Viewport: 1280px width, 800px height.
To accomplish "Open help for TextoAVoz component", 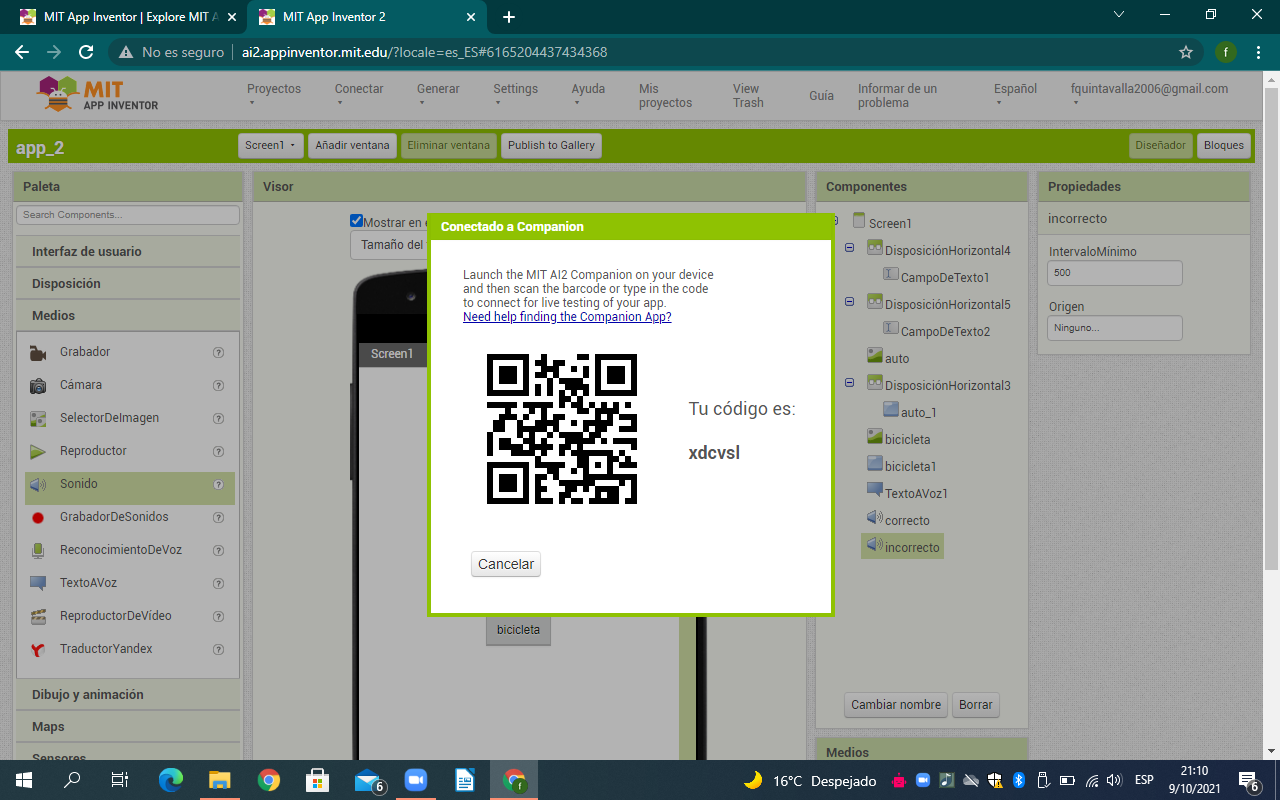I will tap(218, 583).
